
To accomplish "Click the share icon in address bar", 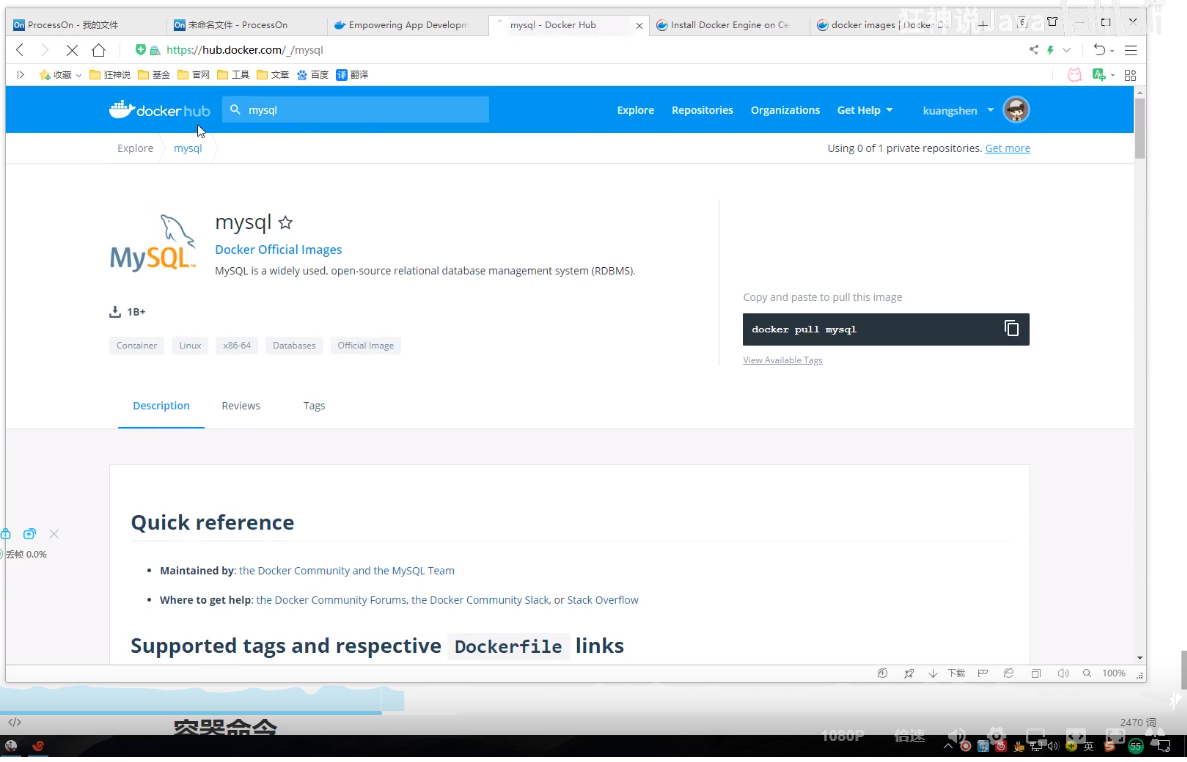I will click(1033, 50).
